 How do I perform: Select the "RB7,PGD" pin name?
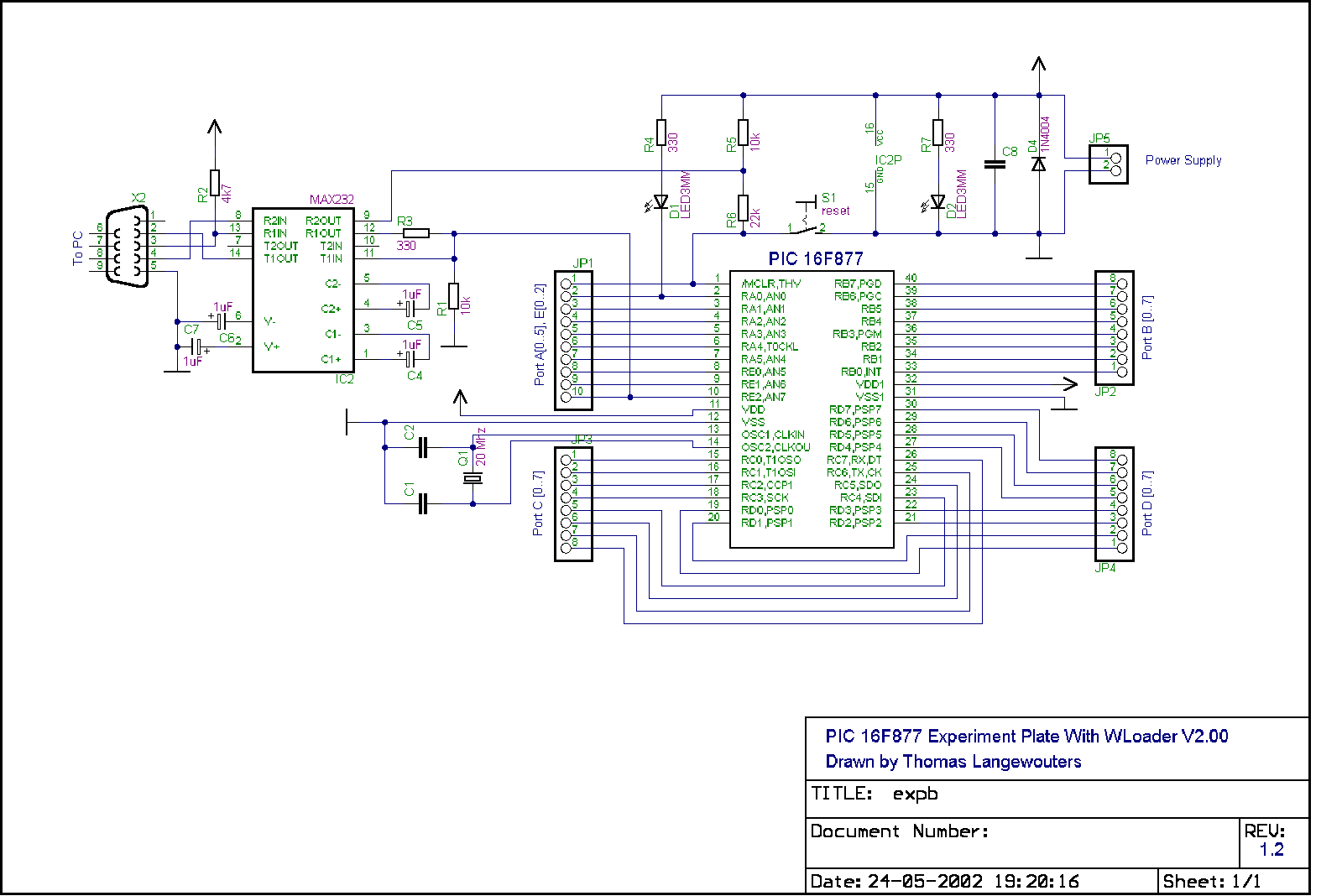point(858,284)
